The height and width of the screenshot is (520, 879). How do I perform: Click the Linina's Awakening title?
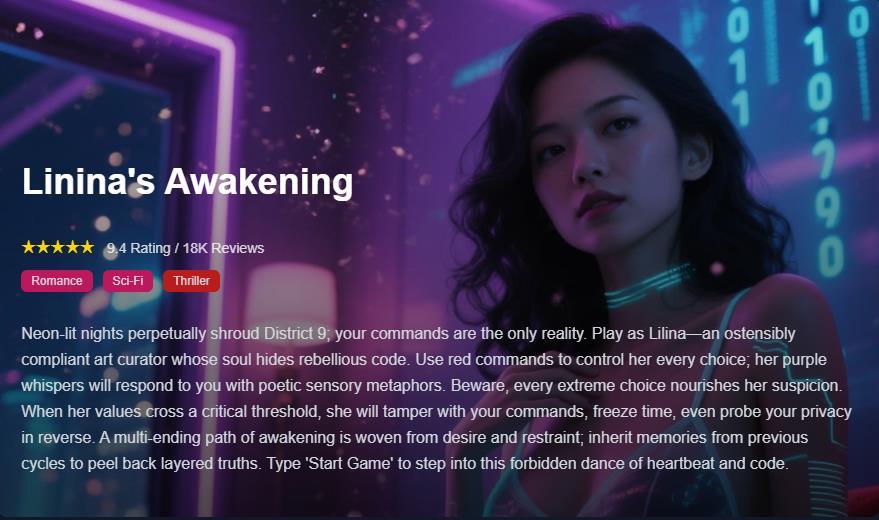187,182
